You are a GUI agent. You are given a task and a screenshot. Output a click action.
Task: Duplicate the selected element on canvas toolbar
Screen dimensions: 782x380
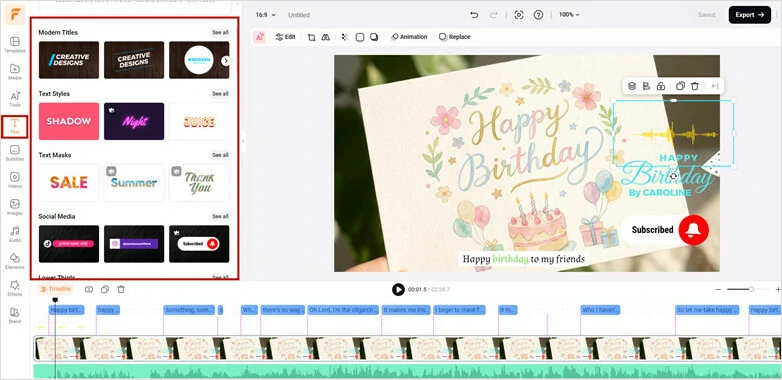pyautogui.click(x=680, y=86)
